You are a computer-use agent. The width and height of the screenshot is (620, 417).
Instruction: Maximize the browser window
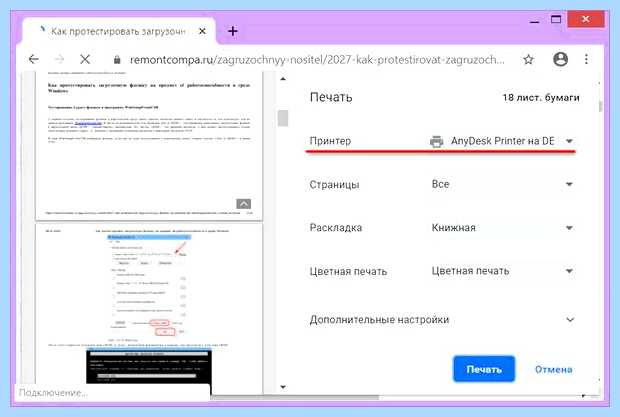(x=556, y=20)
